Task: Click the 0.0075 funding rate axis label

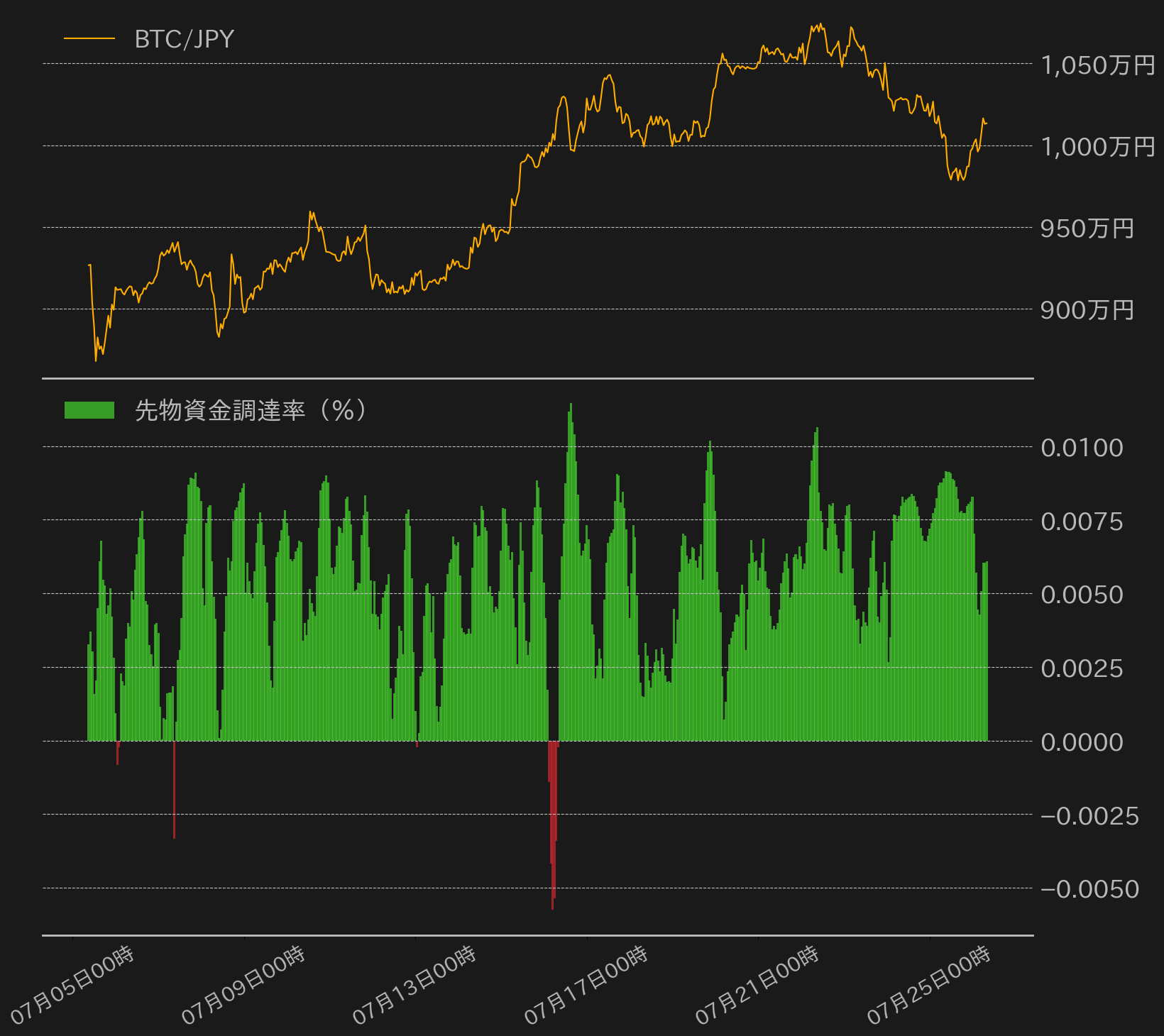Action: 1082,522
